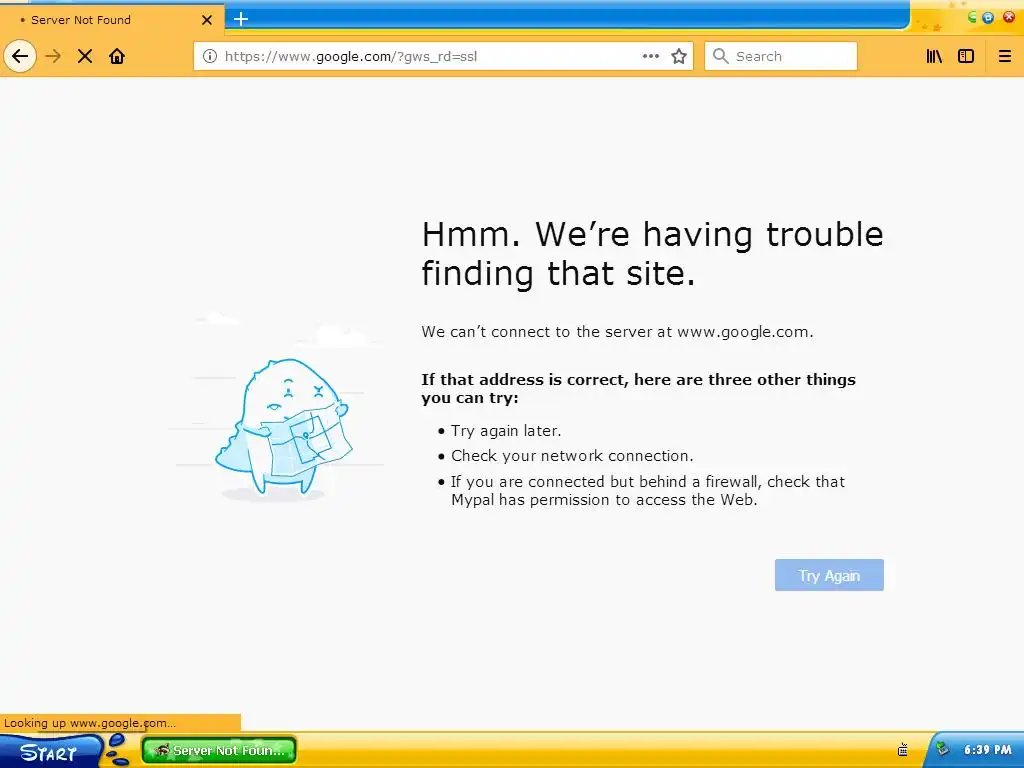The width and height of the screenshot is (1024, 768).
Task: Toggle the sidebars icon
Action: [966, 56]
